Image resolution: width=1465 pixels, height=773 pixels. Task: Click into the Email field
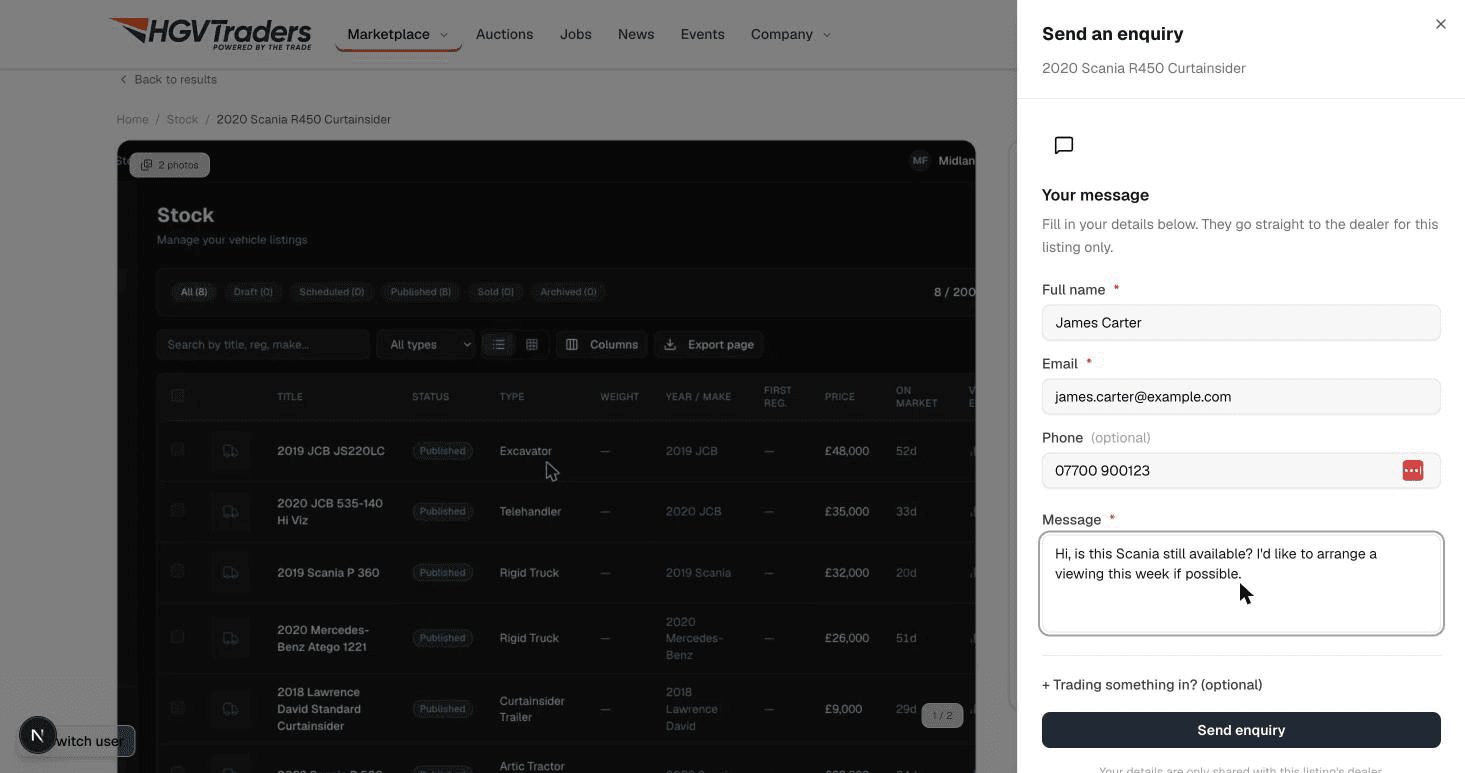(1241, 397)
